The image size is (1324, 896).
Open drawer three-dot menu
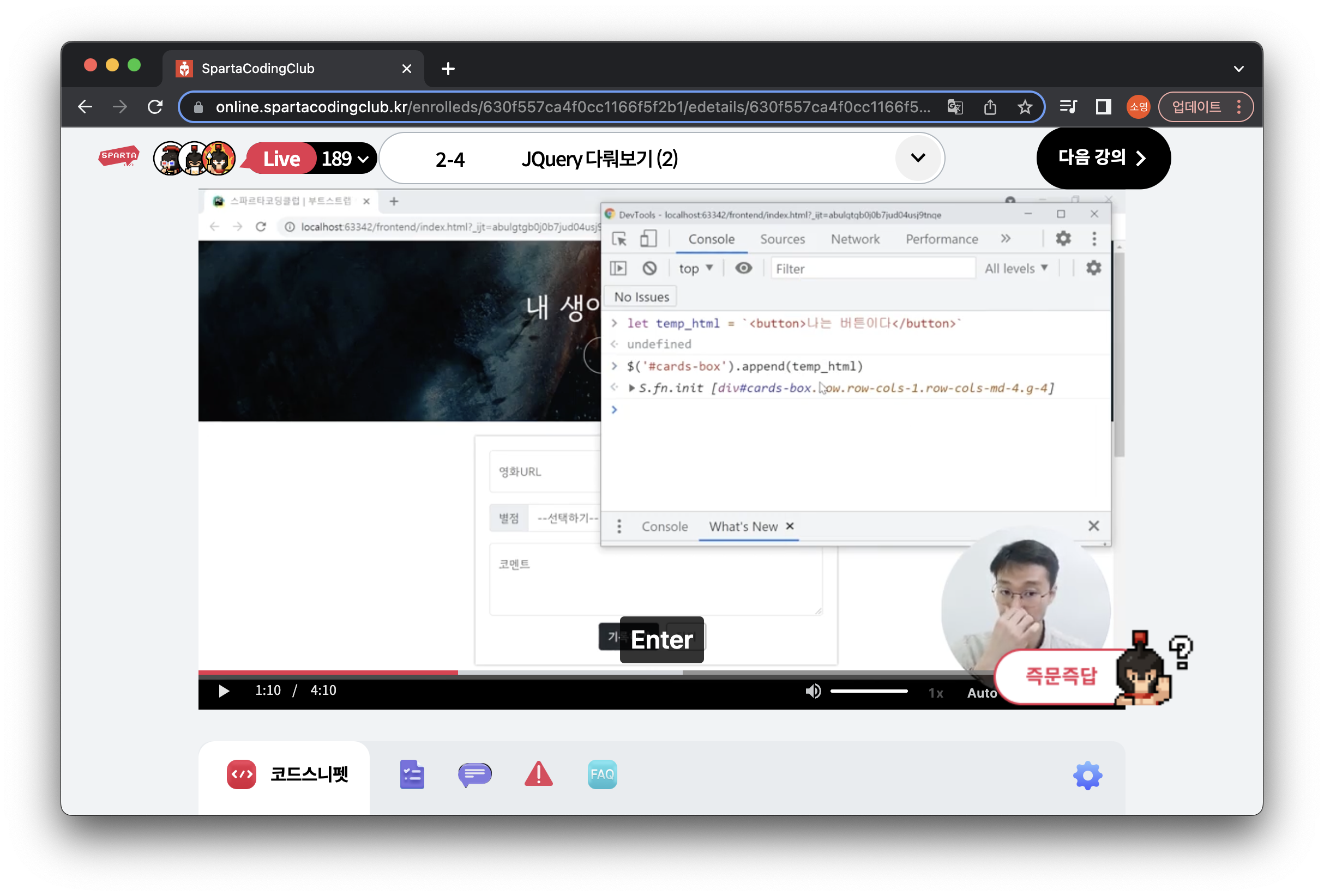[619, 526]
